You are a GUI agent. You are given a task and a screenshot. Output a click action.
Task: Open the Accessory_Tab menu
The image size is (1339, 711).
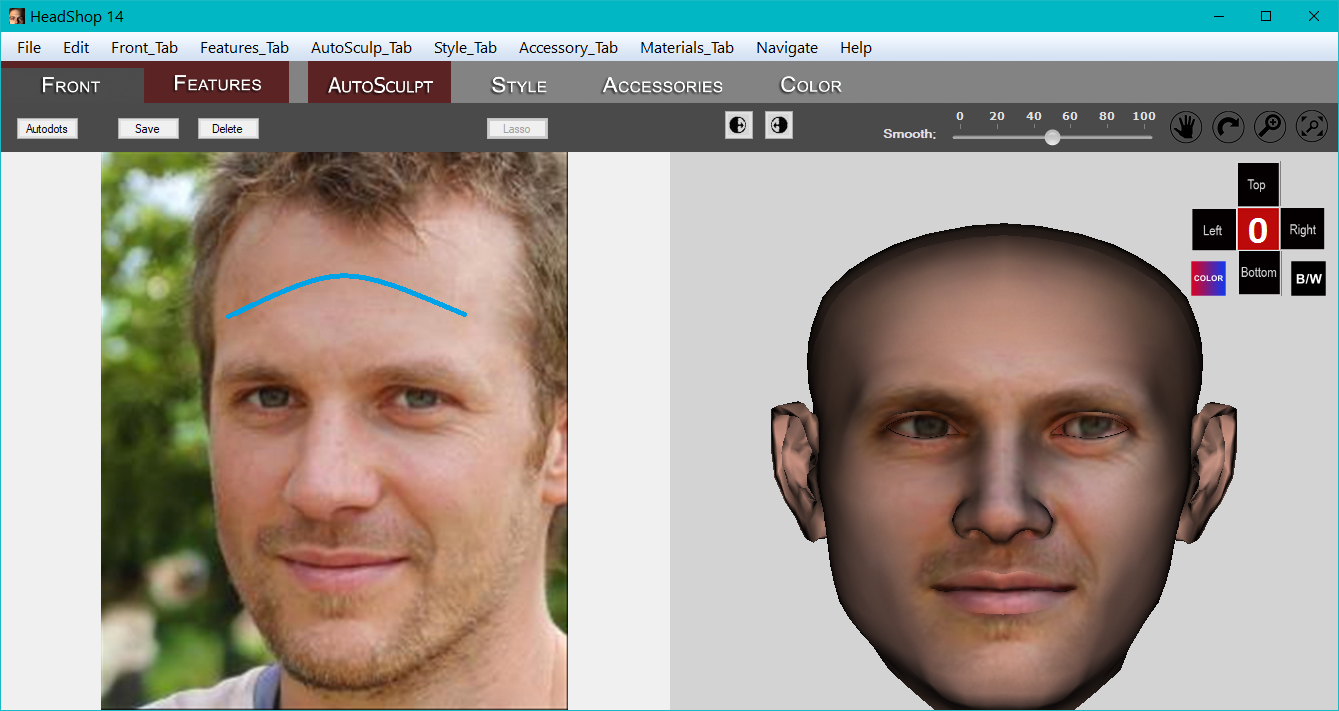coord(568,47)
